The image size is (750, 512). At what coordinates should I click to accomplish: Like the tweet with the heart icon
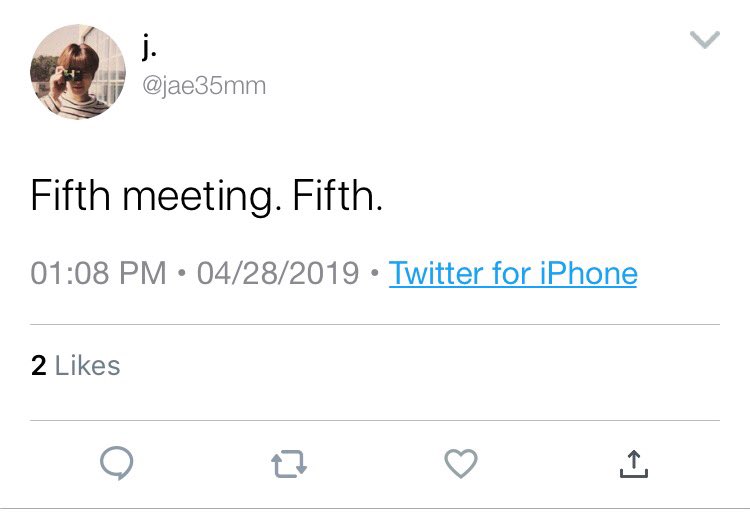pos(461,463)
